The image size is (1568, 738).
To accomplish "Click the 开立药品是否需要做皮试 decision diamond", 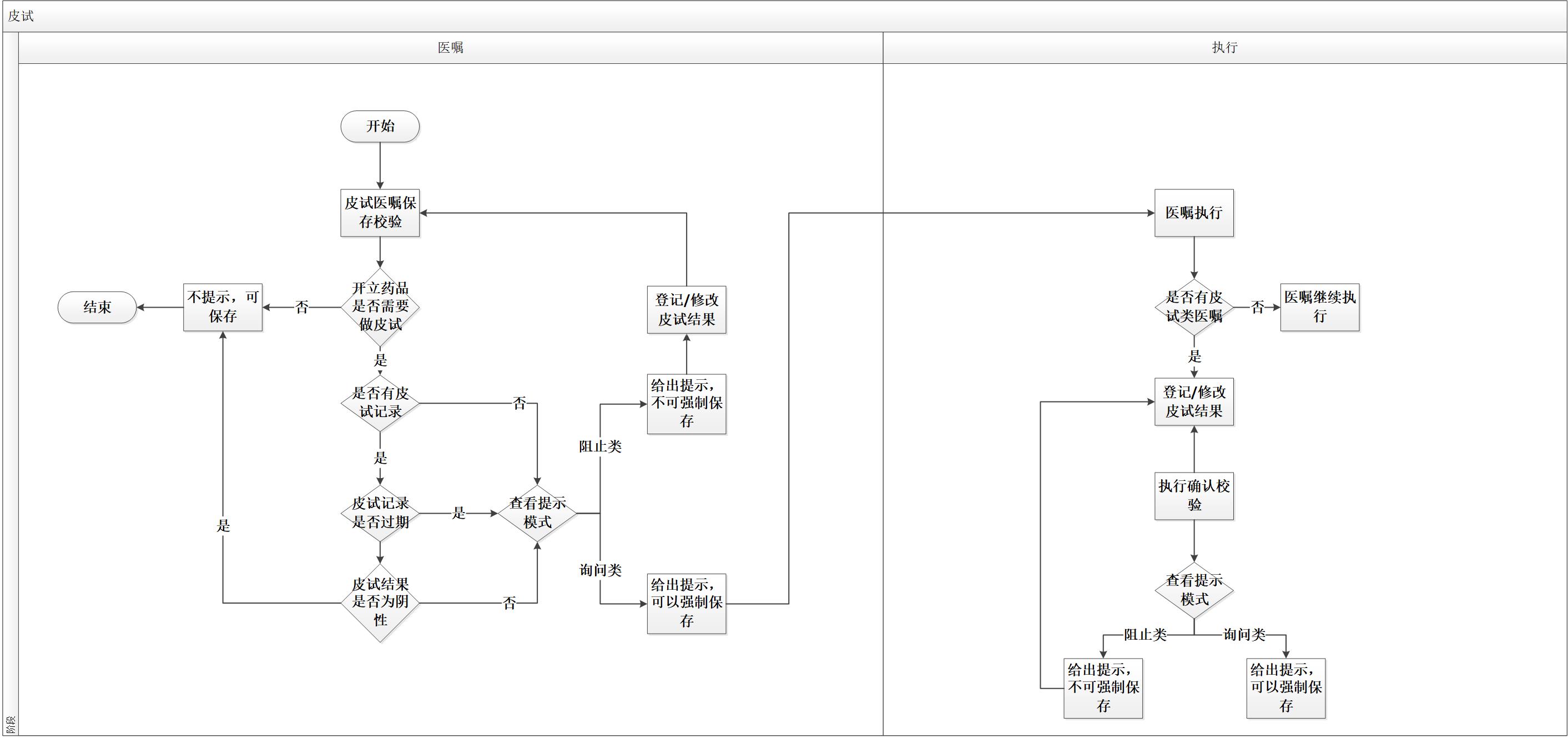I will (x=380, y=307).
